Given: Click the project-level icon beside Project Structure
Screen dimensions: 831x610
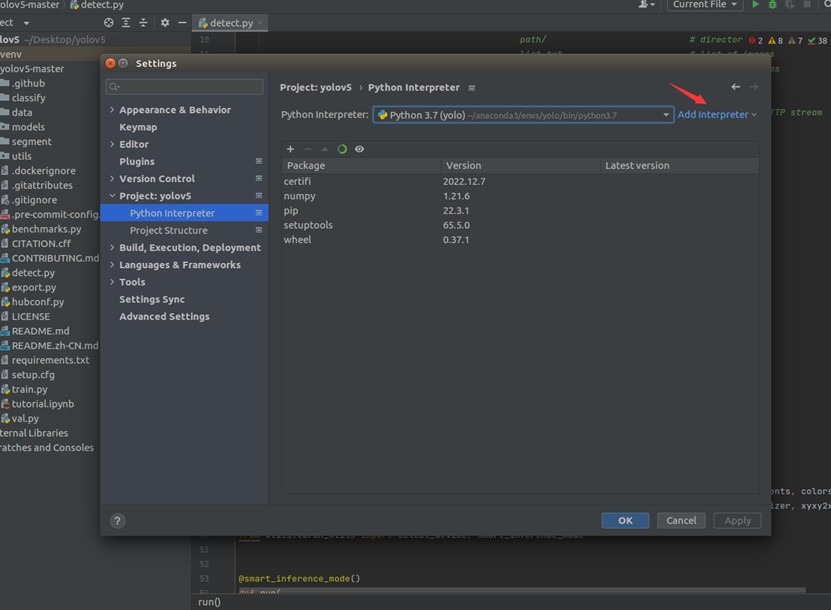Looking at the screenshot, I should pos(259,230).
